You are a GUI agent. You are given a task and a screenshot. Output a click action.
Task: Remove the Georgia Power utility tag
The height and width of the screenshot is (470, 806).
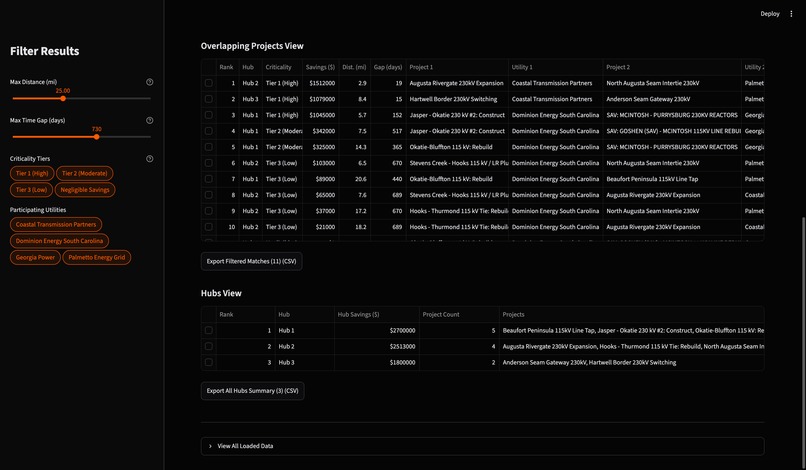pyautogui.click(x=35, y=257)
